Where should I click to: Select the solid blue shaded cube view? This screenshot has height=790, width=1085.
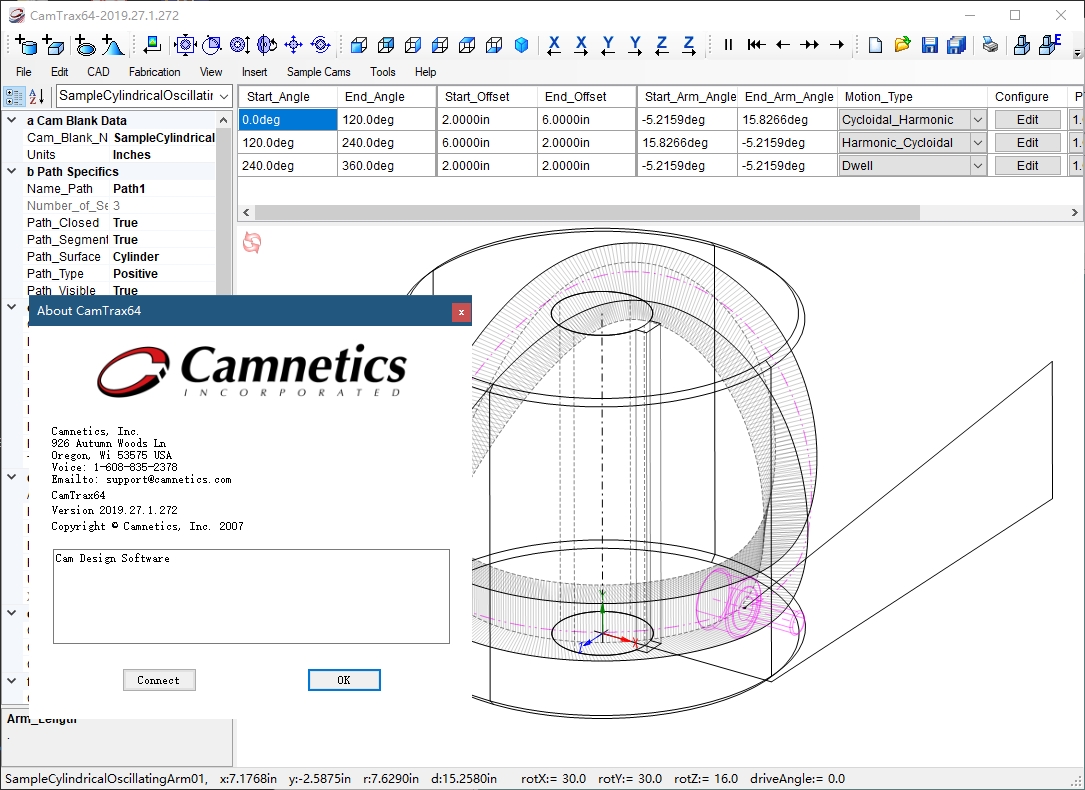521,45
